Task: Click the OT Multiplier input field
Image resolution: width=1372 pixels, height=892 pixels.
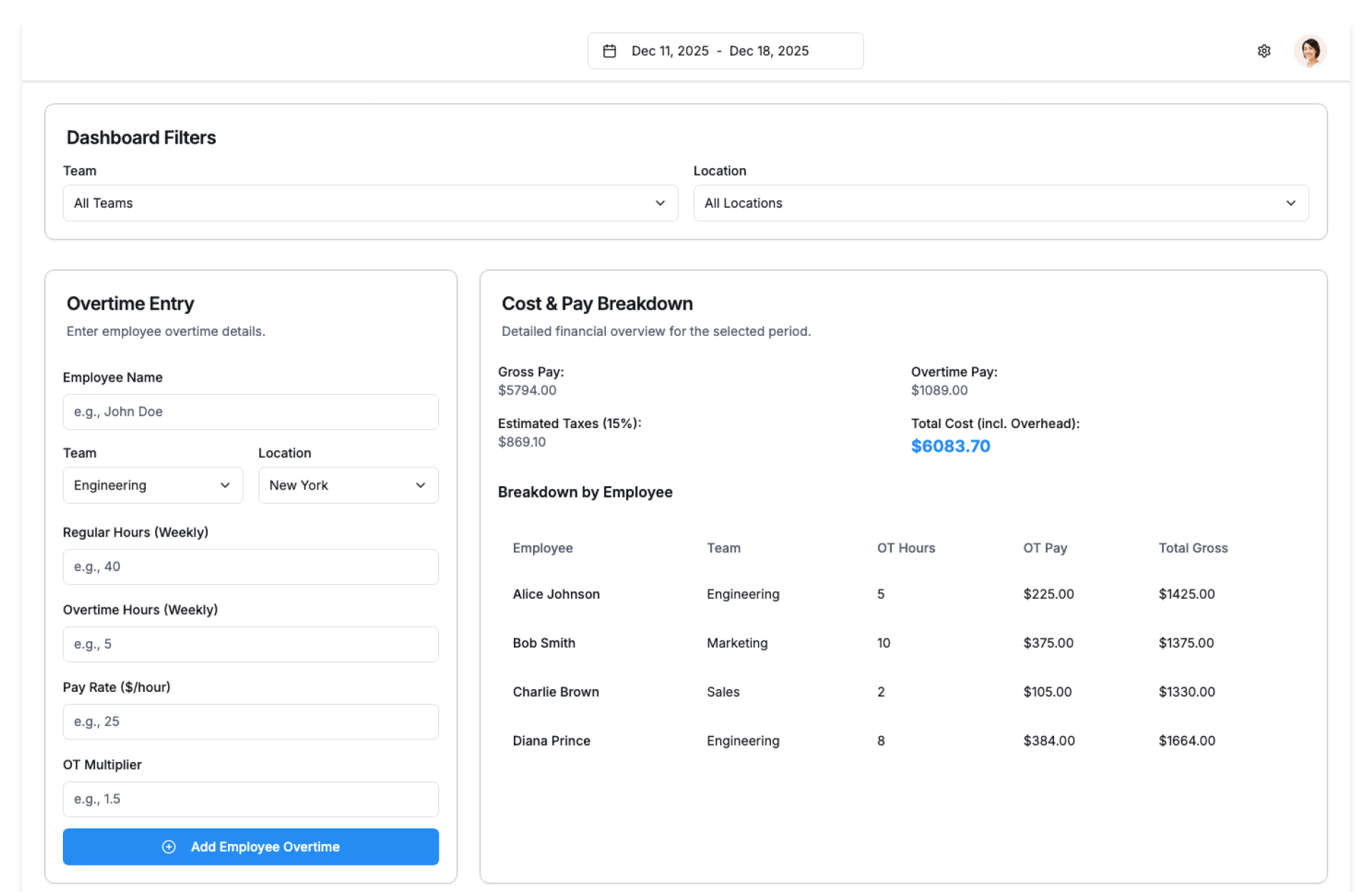Action: [x=250, y=799]
